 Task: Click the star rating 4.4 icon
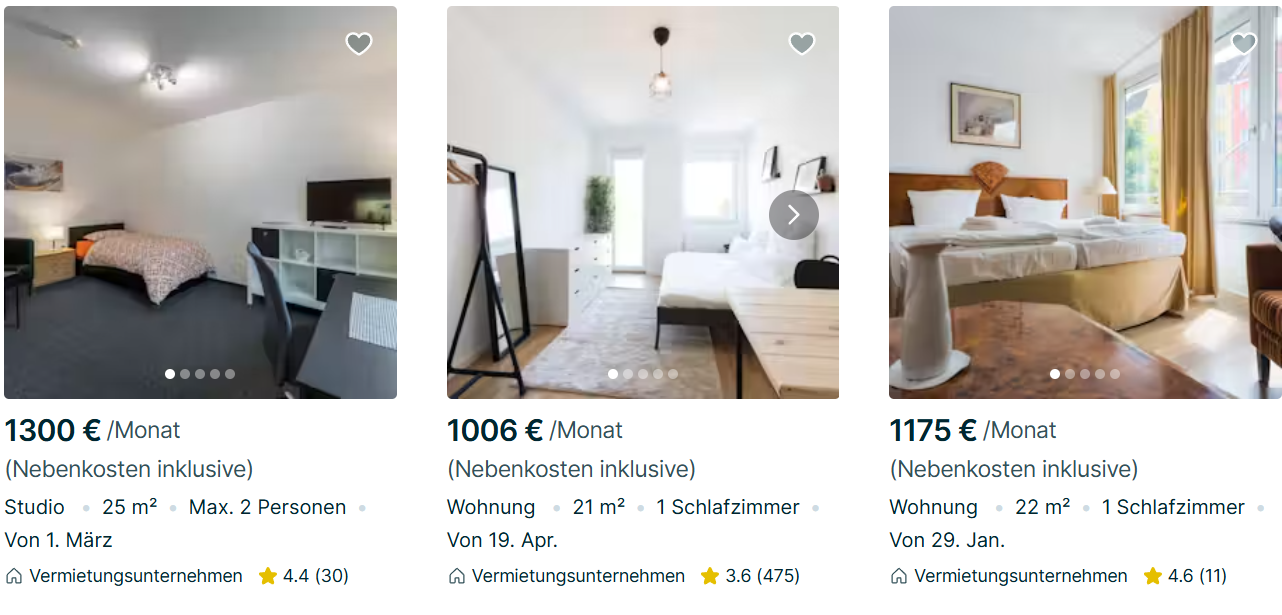click(x=267, y=576)
